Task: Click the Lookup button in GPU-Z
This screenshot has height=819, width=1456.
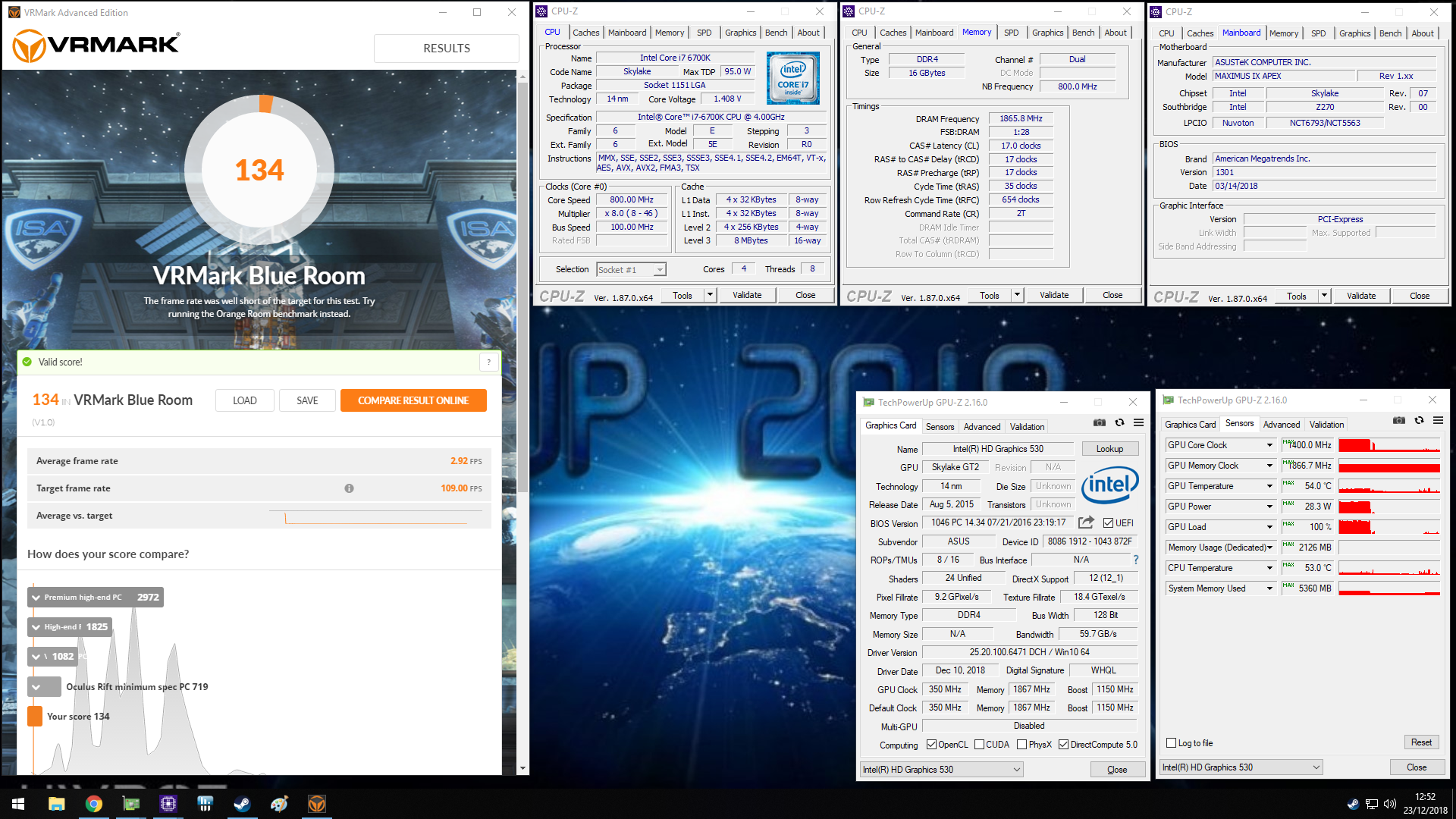Action: (x=1109, y=449)
